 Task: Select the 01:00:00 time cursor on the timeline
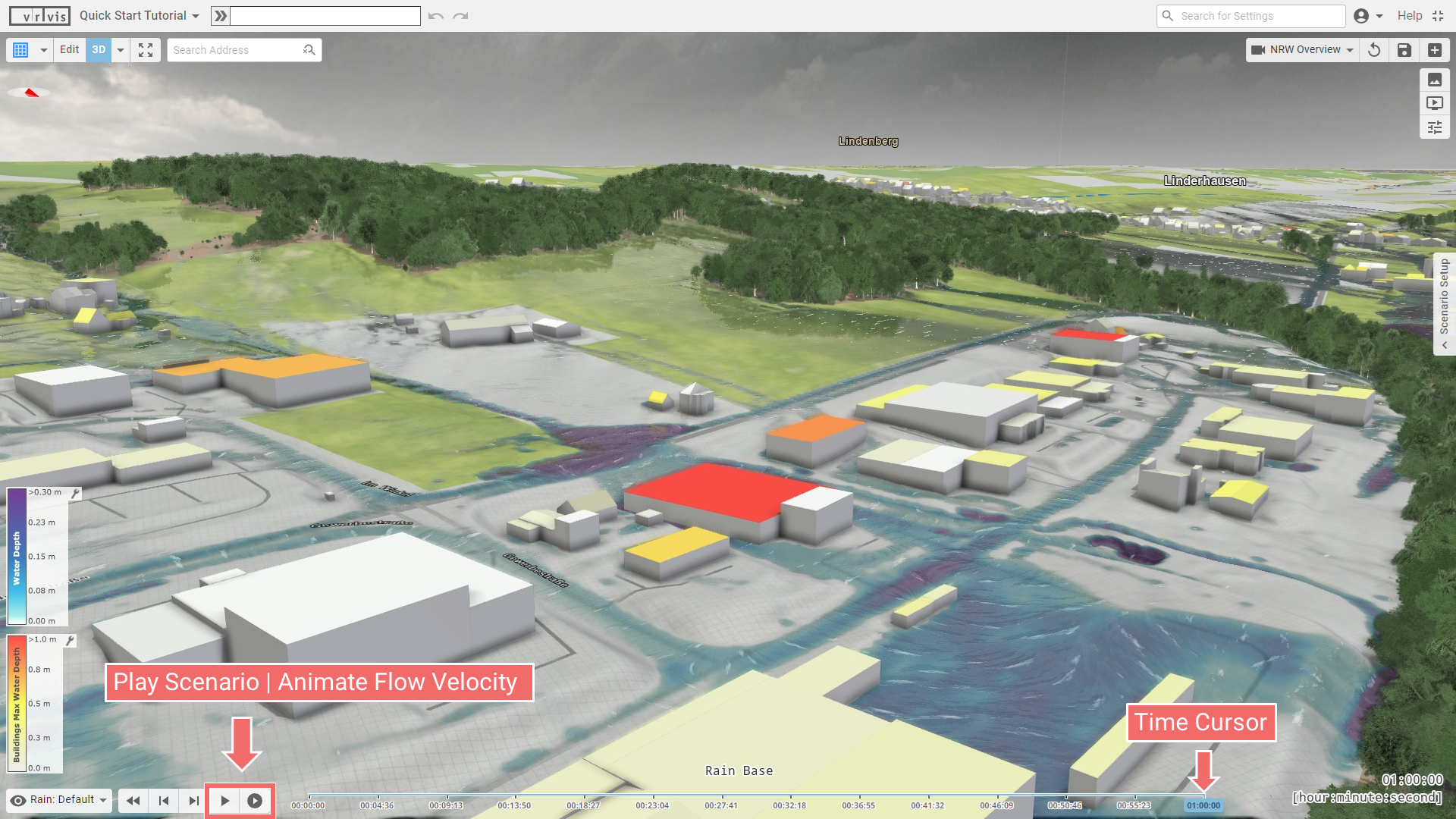[1203, 806]
